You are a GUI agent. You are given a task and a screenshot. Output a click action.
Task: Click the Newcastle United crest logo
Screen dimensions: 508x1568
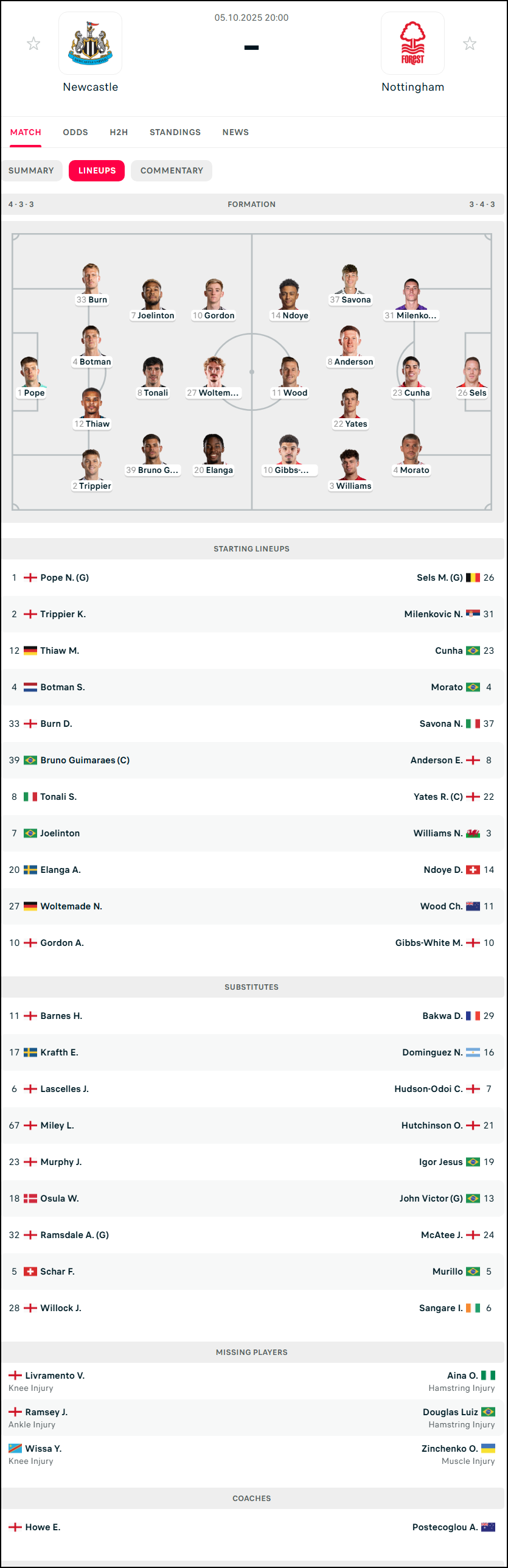coord(90,43)
